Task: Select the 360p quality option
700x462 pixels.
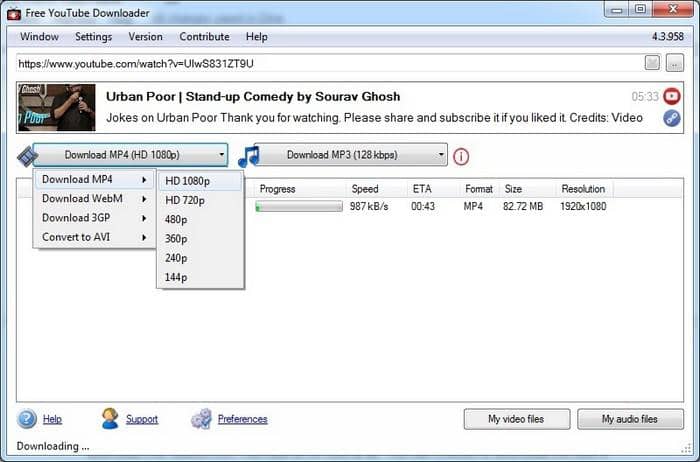Action: (x=200, y=239)
